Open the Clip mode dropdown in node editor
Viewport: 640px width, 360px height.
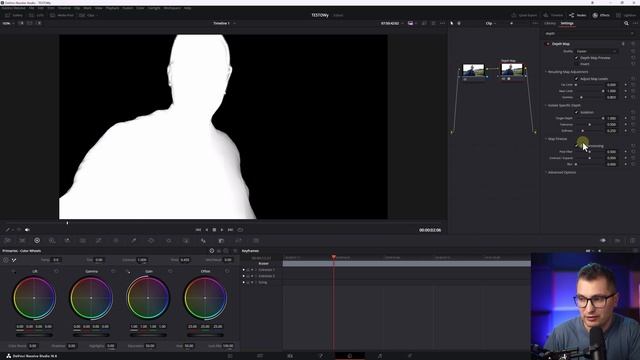491,23
